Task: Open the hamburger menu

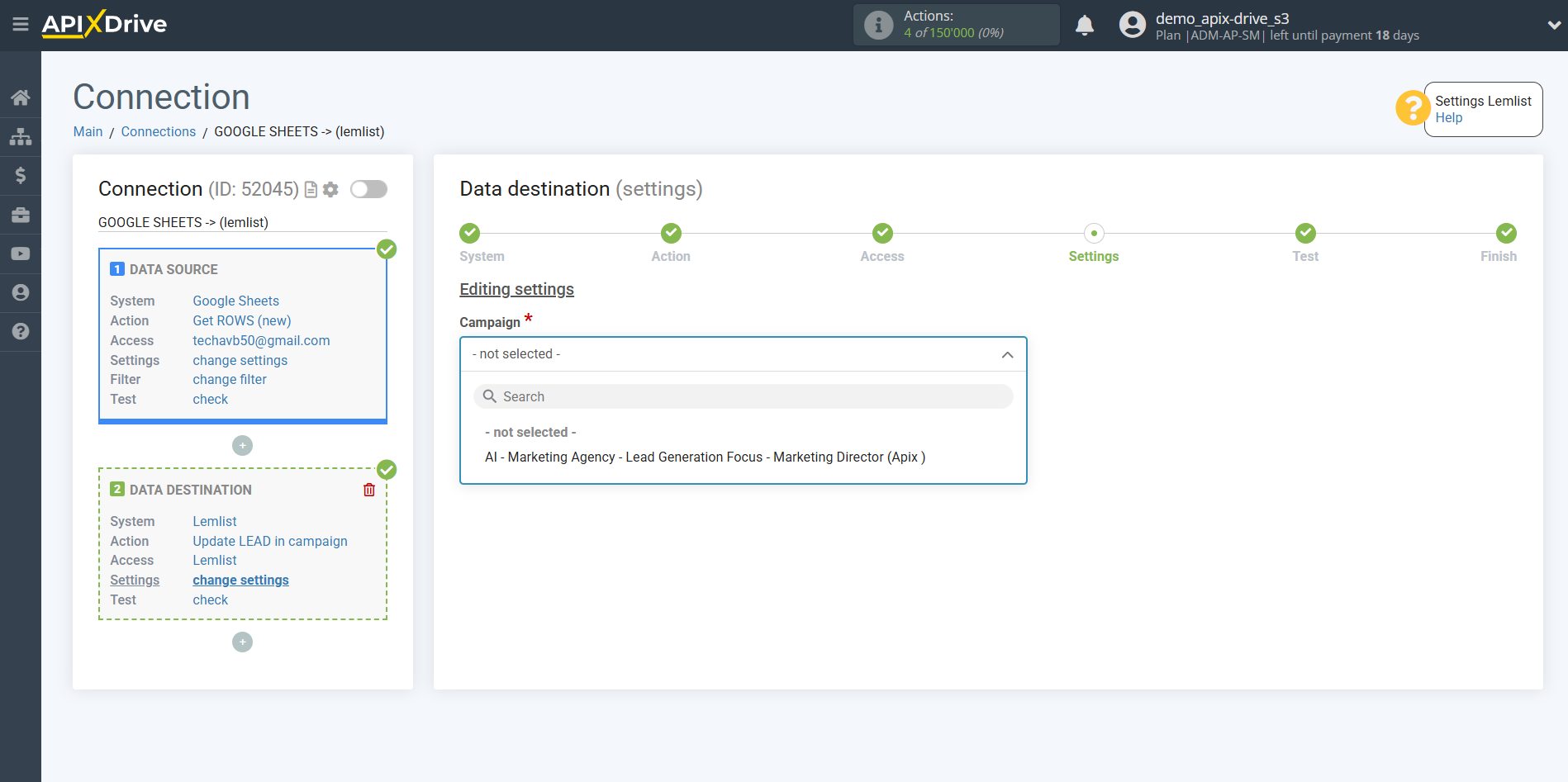Action: [x=21, y=25]
